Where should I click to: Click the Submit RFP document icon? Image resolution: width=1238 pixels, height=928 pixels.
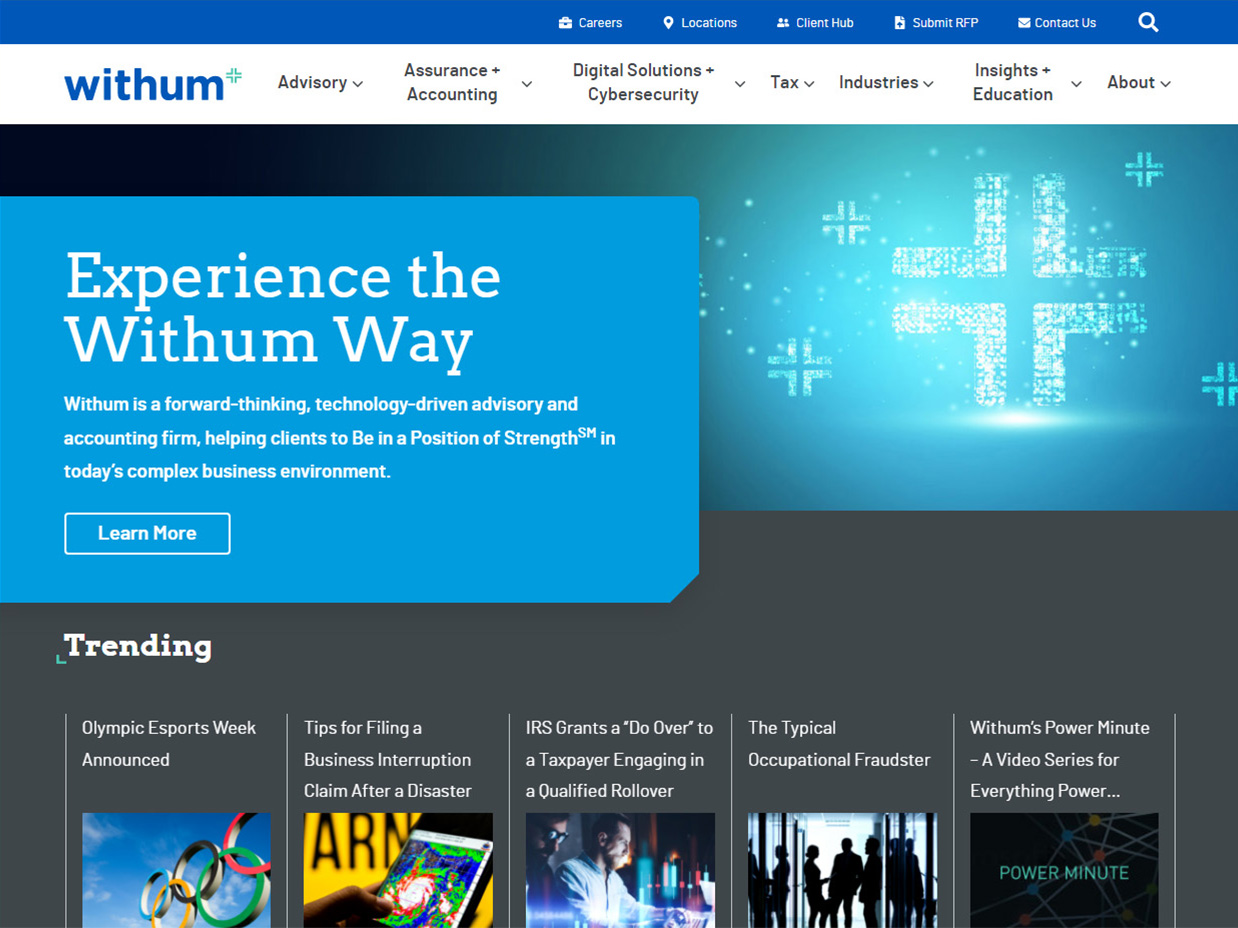tap(899, 23)
